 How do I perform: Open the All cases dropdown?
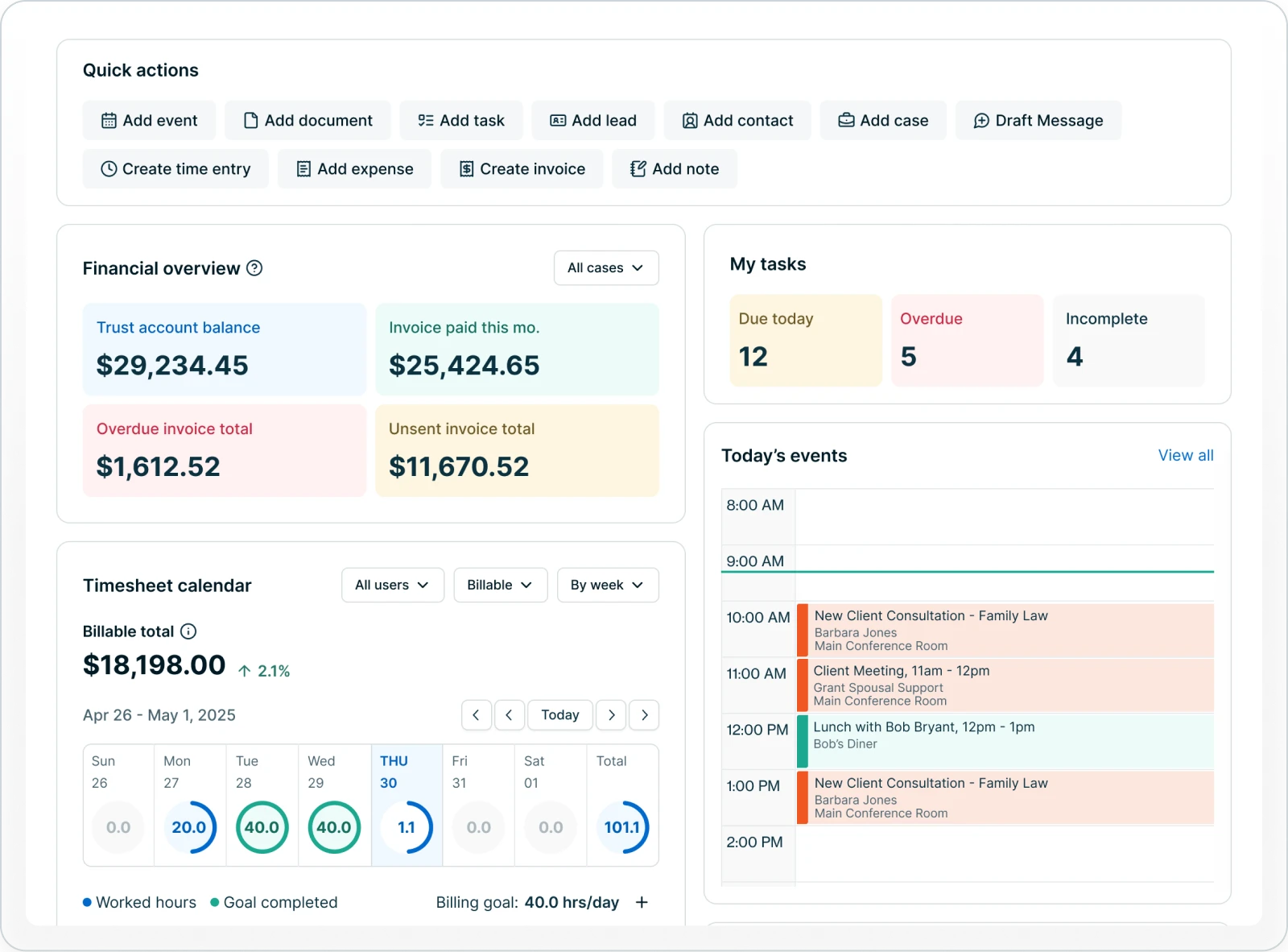click(x=606, y=268)
